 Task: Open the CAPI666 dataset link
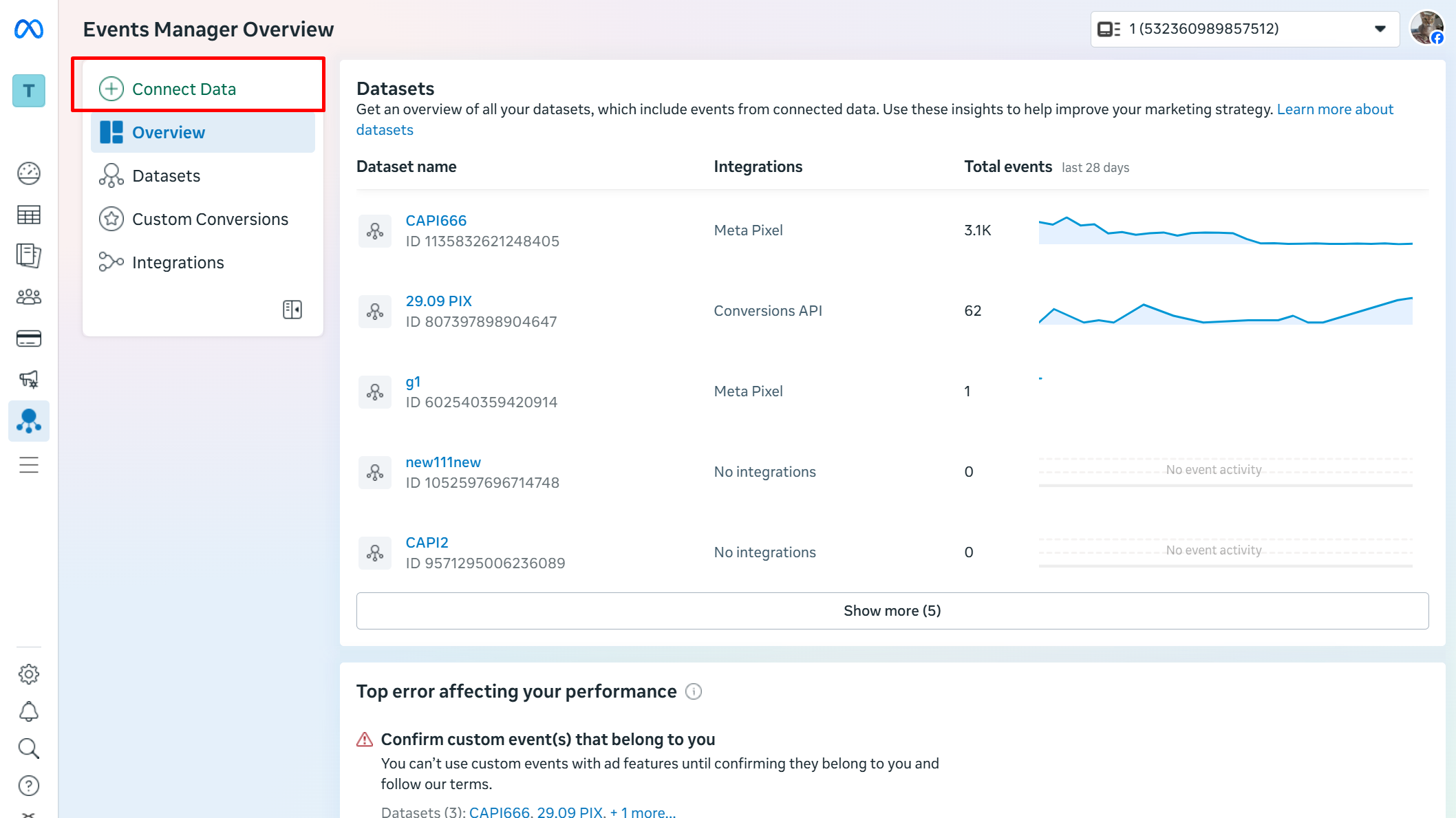click(x=436, y=221)
